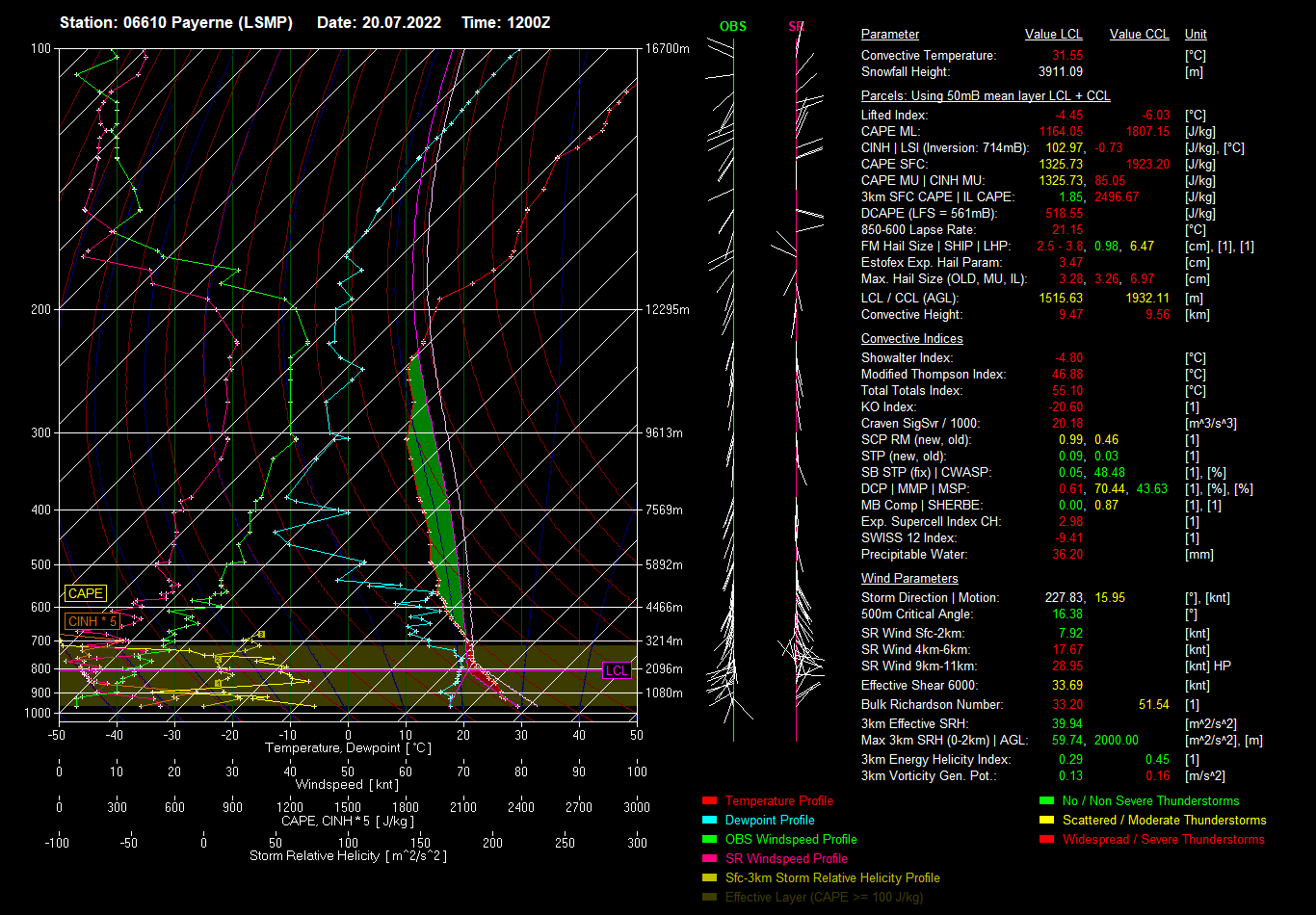
Task: Click the Value CCL column heading
Action: 1139,35
